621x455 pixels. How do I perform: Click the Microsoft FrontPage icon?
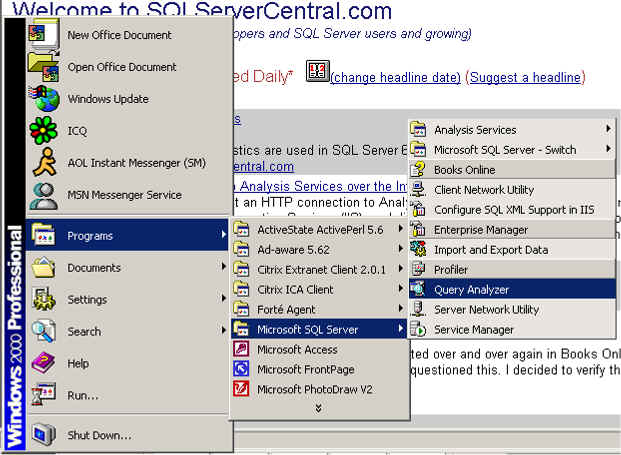pyautogui.click(x=241, y=369)
